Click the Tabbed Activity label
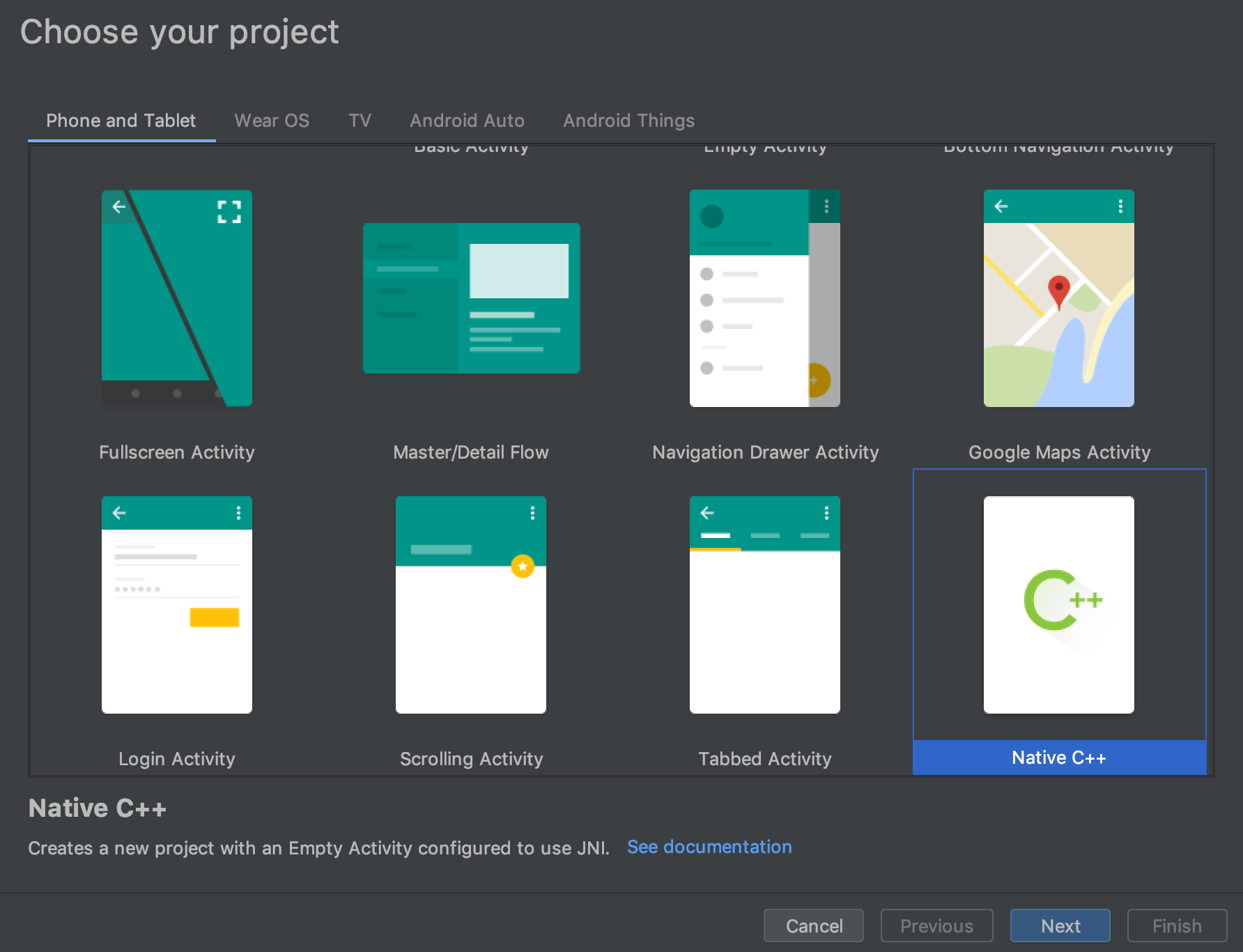 coord(765,759)
